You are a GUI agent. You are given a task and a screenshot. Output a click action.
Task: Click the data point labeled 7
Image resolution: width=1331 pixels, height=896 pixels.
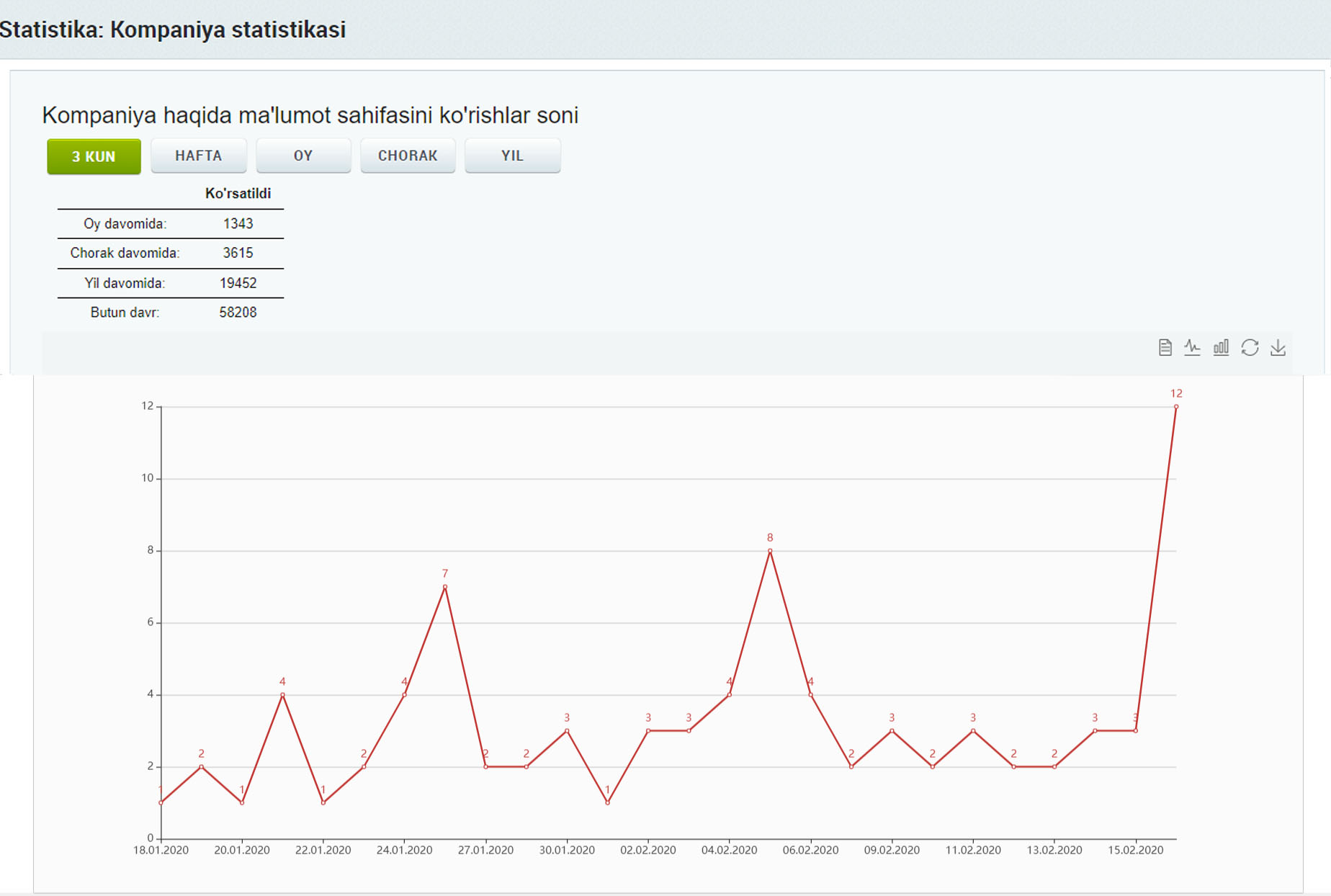click(x=445, y=587)
